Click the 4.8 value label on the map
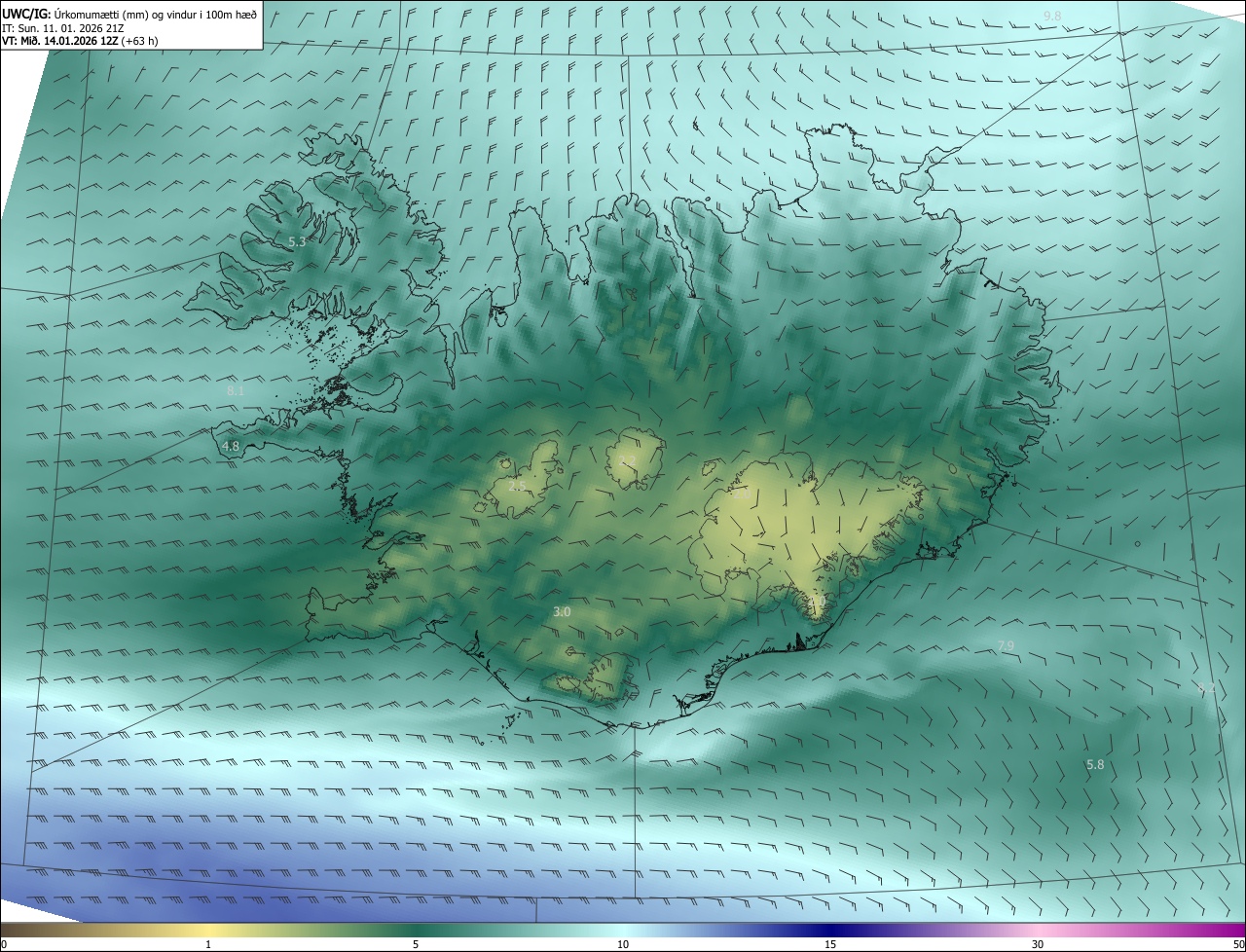This screenshot has height=952, width=1246. click(231, 447)
